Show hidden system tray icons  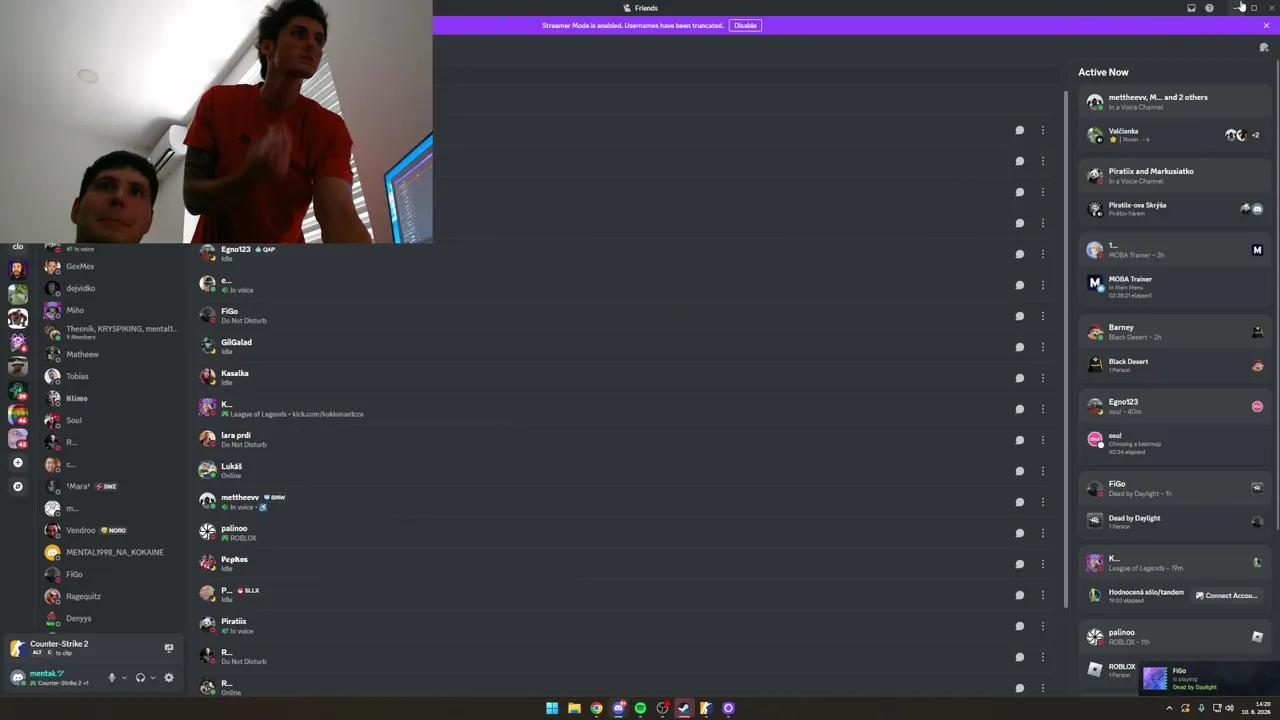coord(1169,708)
